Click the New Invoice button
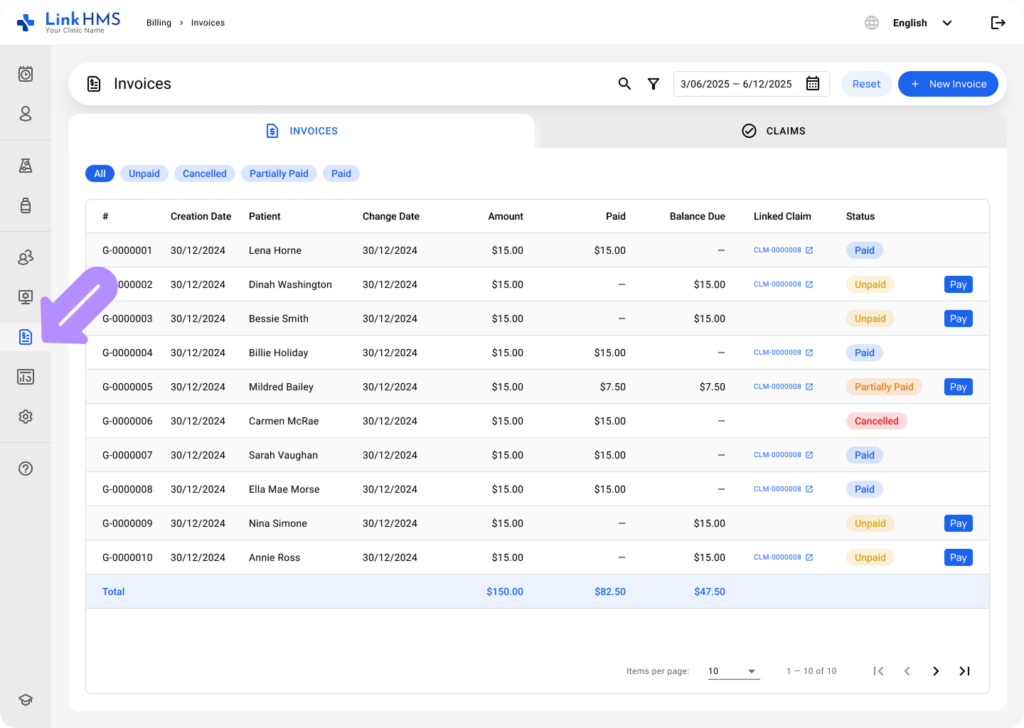This screenshot has height=728, width=1024. coord(948,84)
